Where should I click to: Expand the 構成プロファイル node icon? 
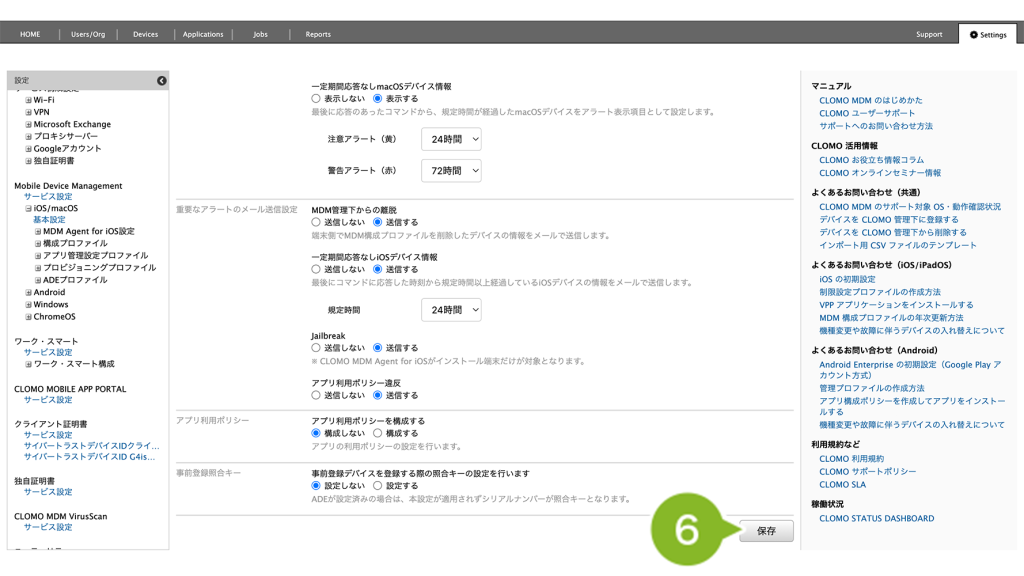pos(38,243)
